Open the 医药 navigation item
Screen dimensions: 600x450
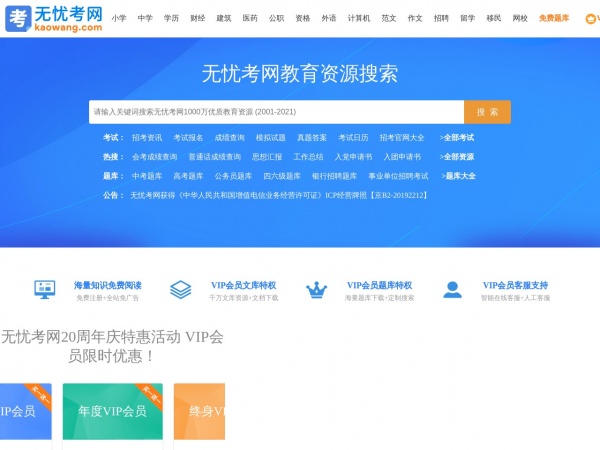click(250, 18)
